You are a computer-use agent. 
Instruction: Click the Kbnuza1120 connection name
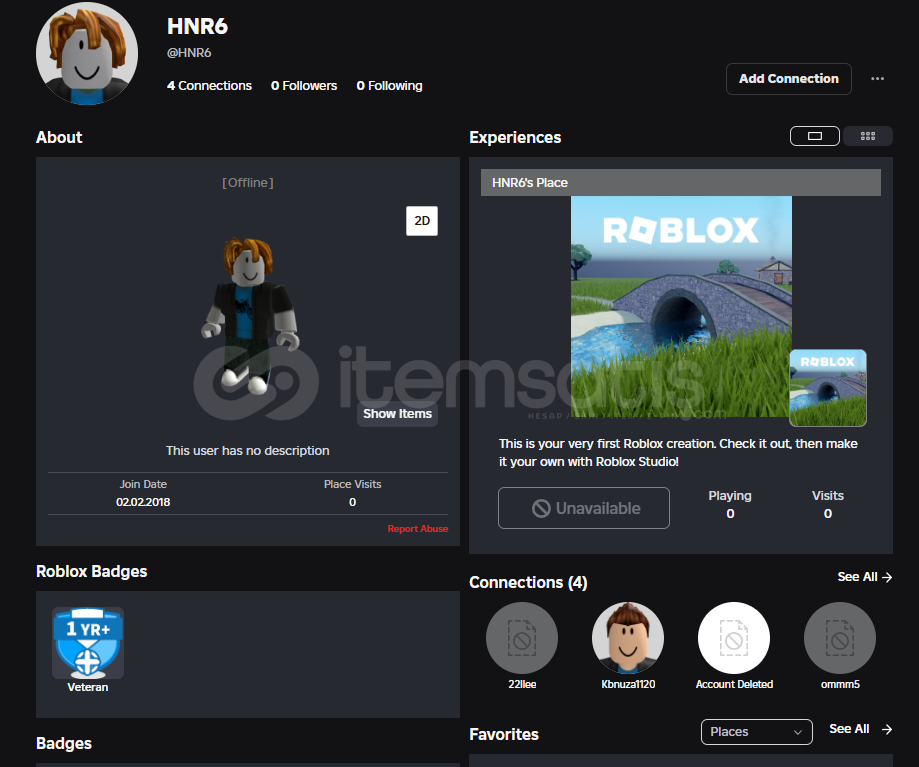[x=628, y=684]
